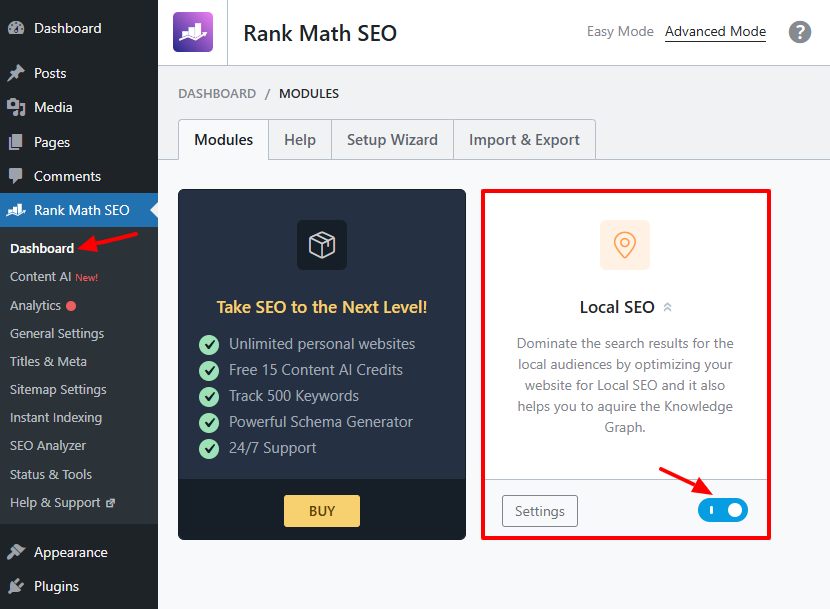Click the Appearance paintbrush icon
The image size is (830, 609).
pyautogui.click(x=16, y=552)
